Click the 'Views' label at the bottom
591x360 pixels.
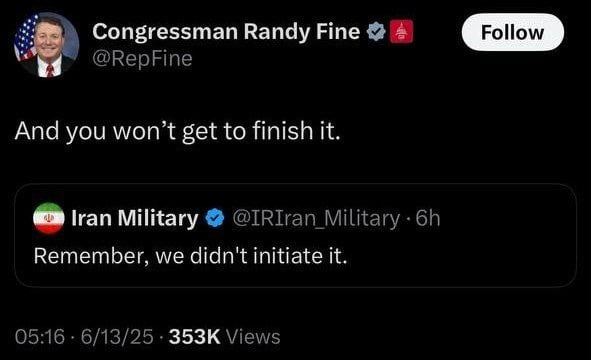[x=253, y=337]
